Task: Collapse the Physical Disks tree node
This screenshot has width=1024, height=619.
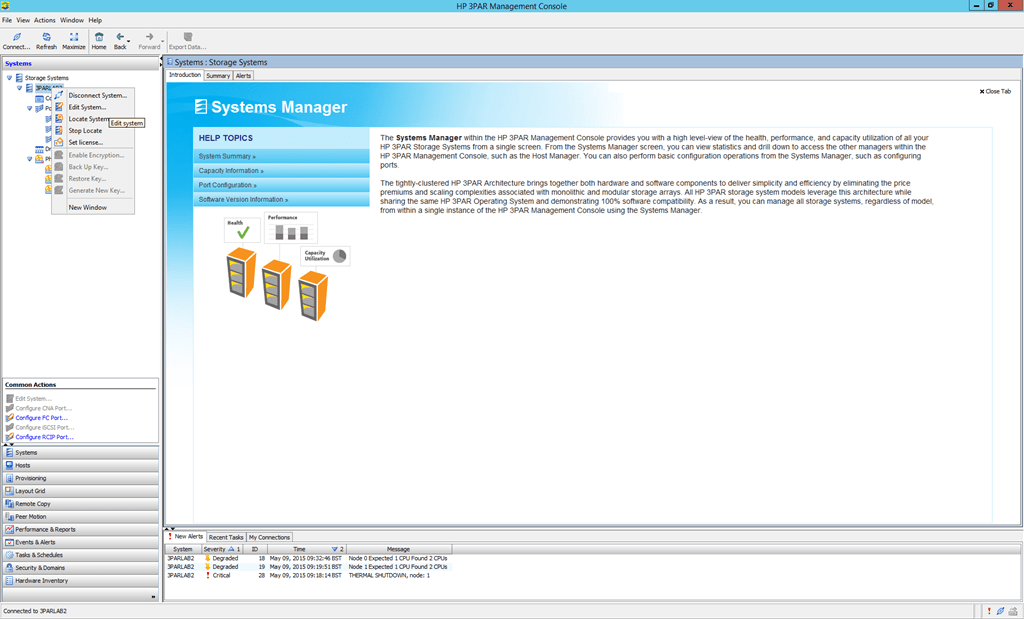Action: [29, 159]
